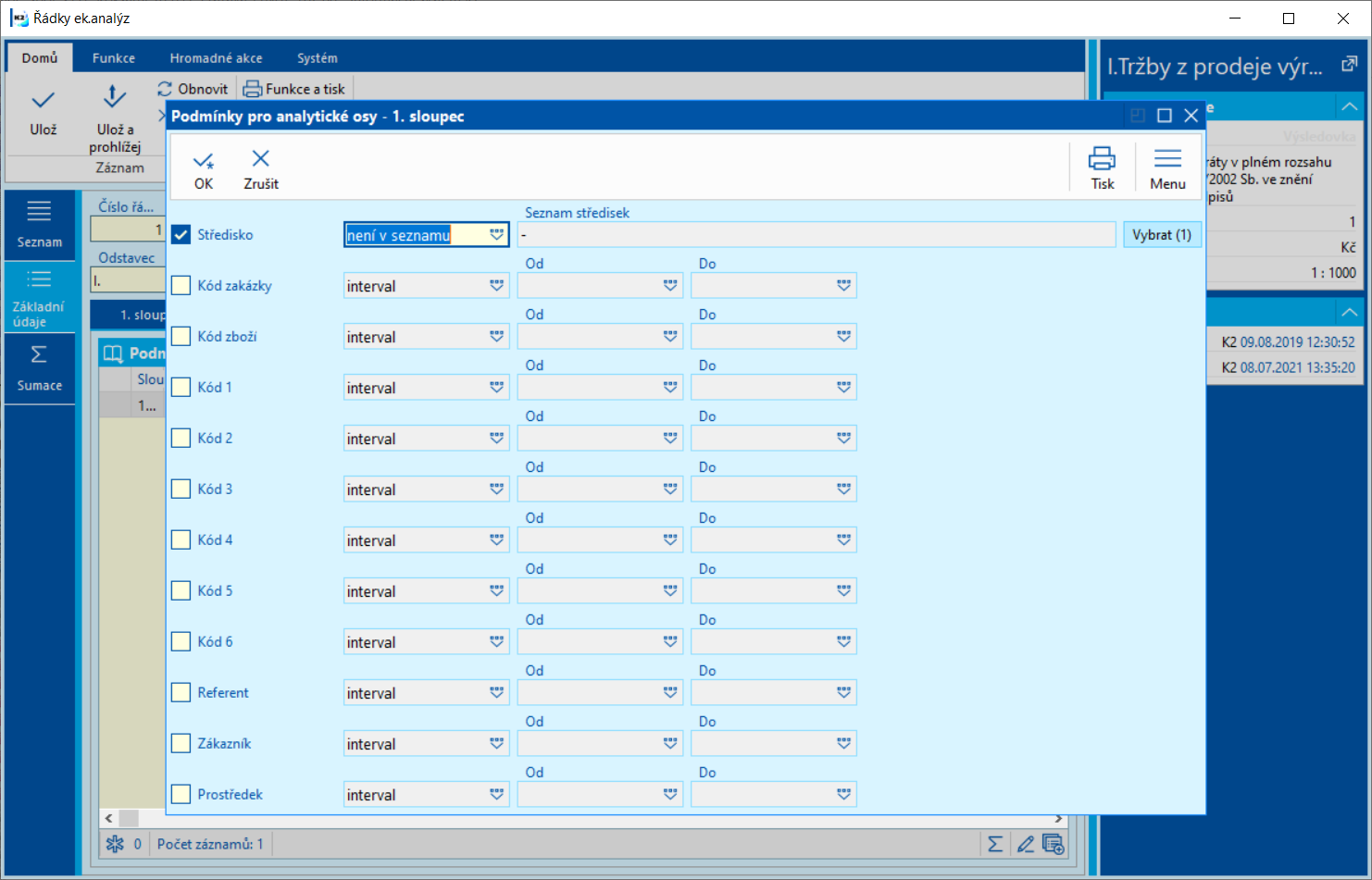Click the horizontal scrollbar right arrow

click(1059, 819)
